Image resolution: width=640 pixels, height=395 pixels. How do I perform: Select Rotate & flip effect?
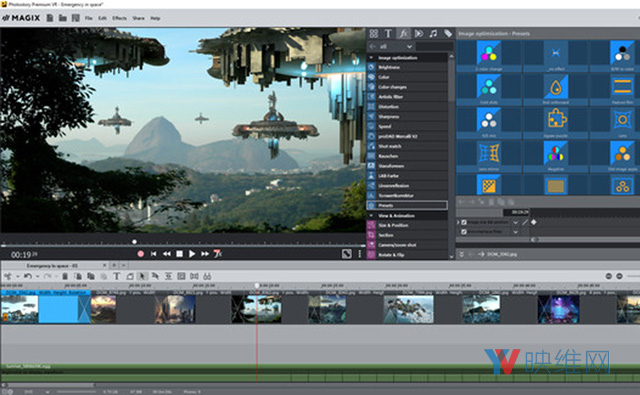pos(407,255)
